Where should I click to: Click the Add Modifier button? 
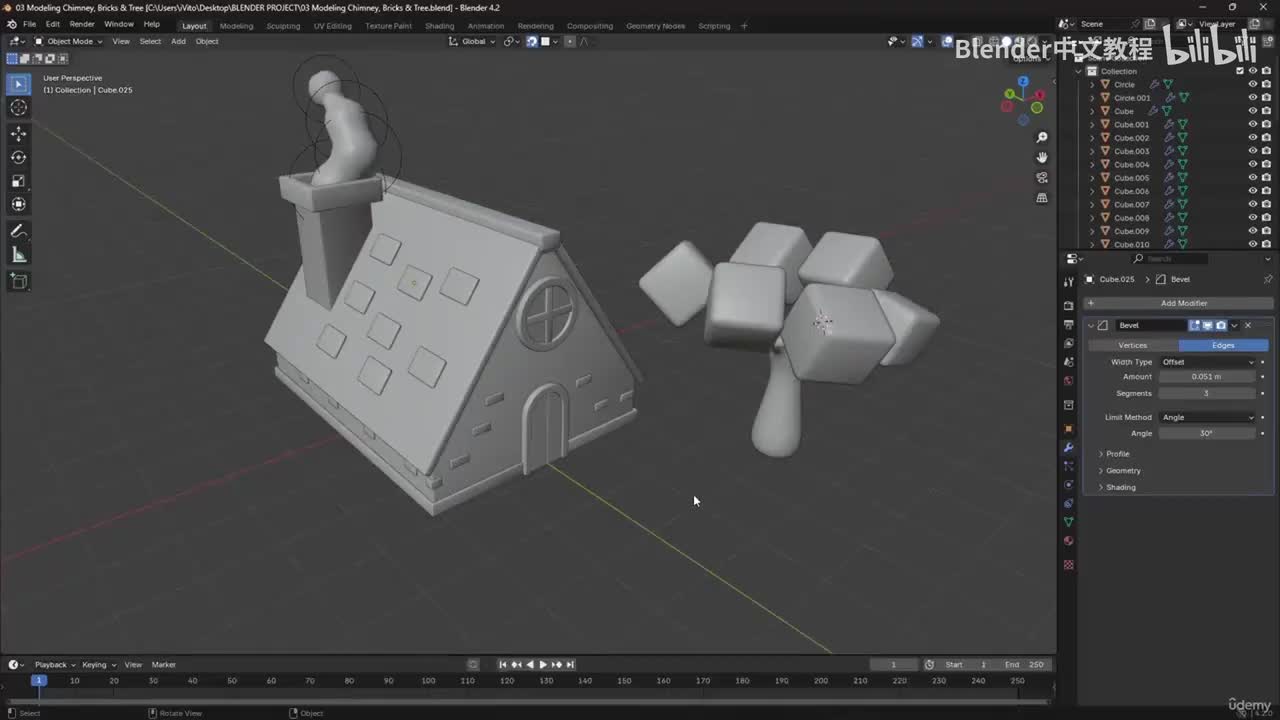click(x=1178, y=303)
